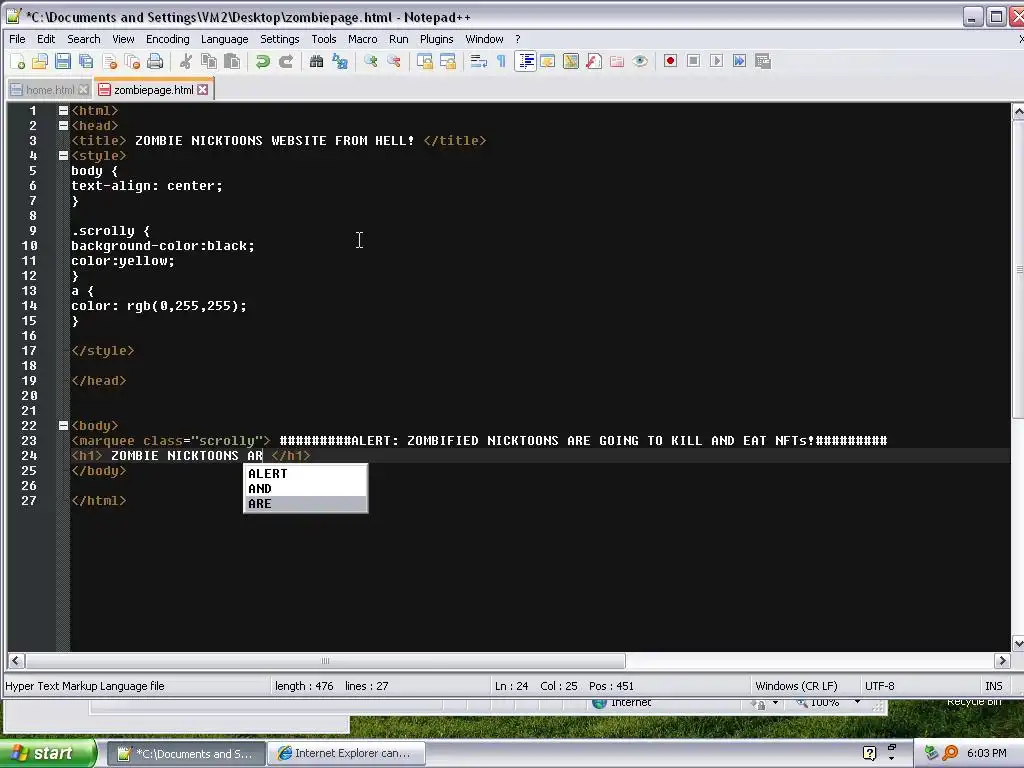Toggle show all characters pilcrow icon

click(x=501, y=61)
